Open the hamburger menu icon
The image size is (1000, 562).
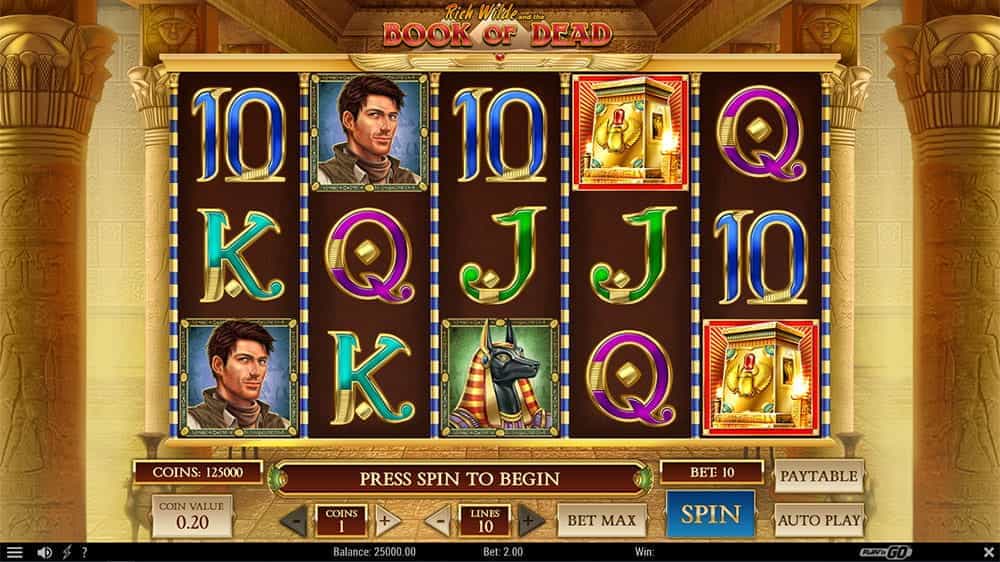point(14,552)
